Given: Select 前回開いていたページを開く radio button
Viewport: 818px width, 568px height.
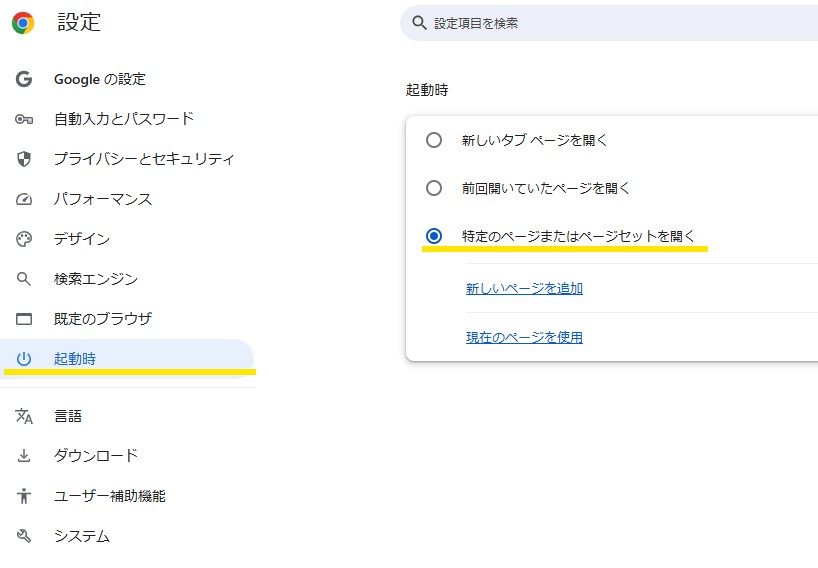Looking at the screenshot, I should (x=434, y=188).
